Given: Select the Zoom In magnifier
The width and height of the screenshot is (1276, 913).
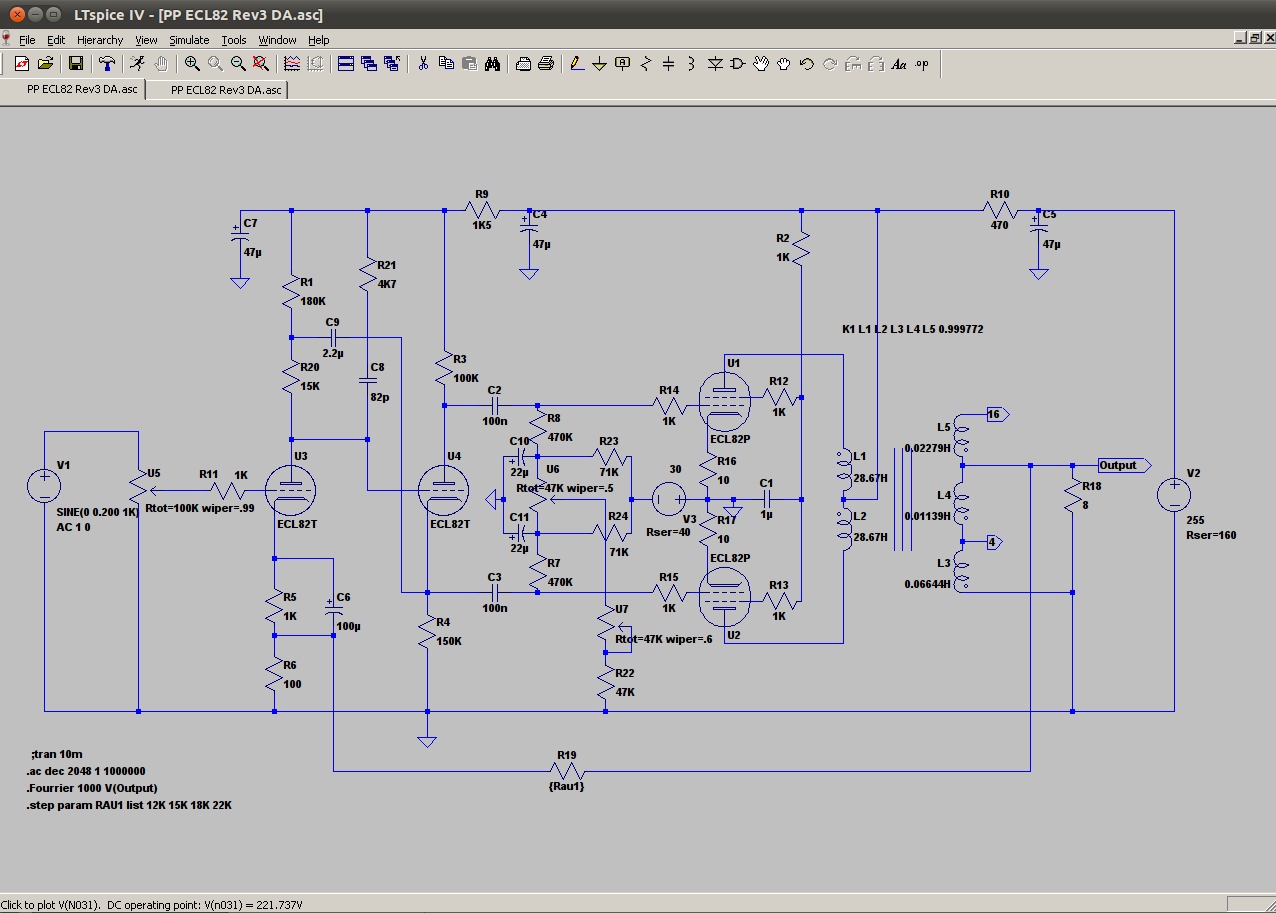Looking at the screenshot, I should [191, 64].
